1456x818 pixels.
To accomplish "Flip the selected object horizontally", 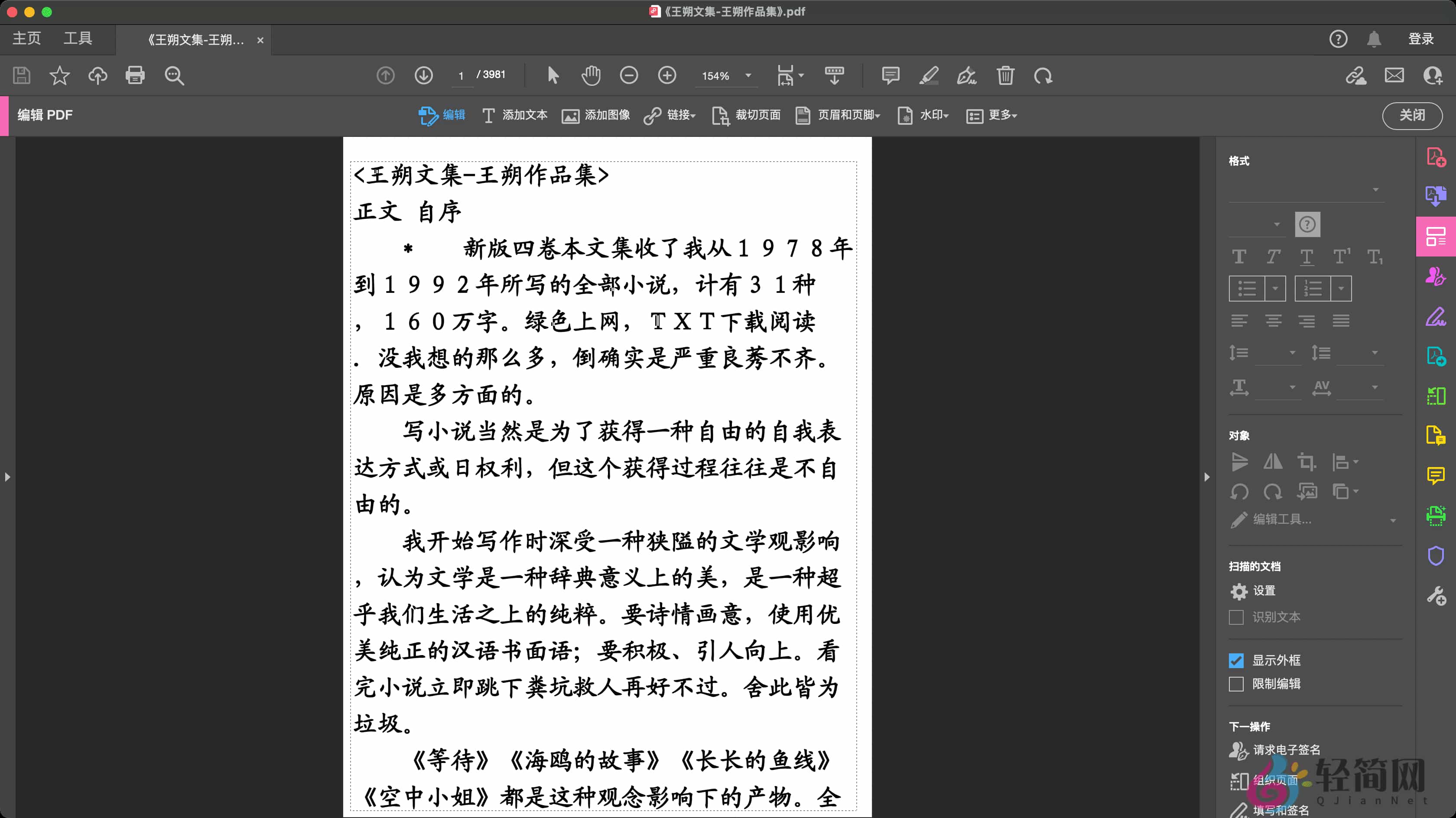I will 1273,462.
